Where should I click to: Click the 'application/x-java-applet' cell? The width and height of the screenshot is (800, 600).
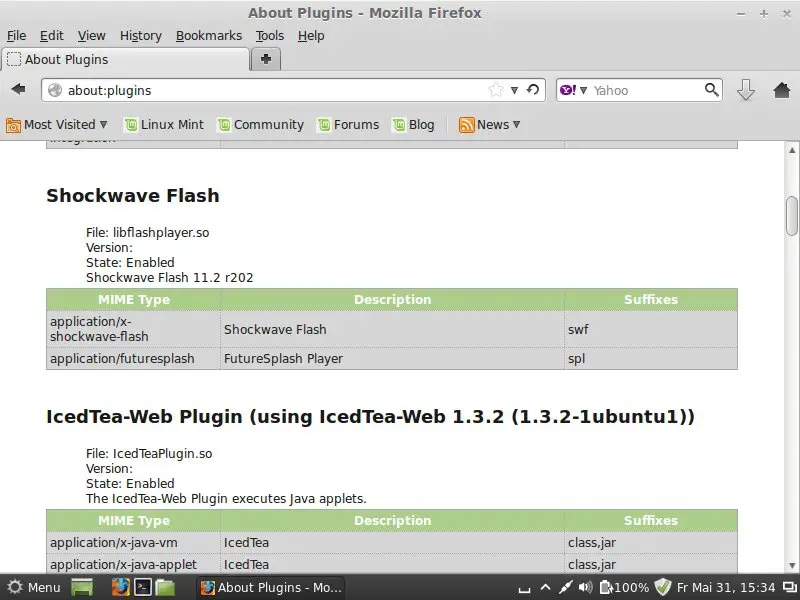[x=133, y=564]
